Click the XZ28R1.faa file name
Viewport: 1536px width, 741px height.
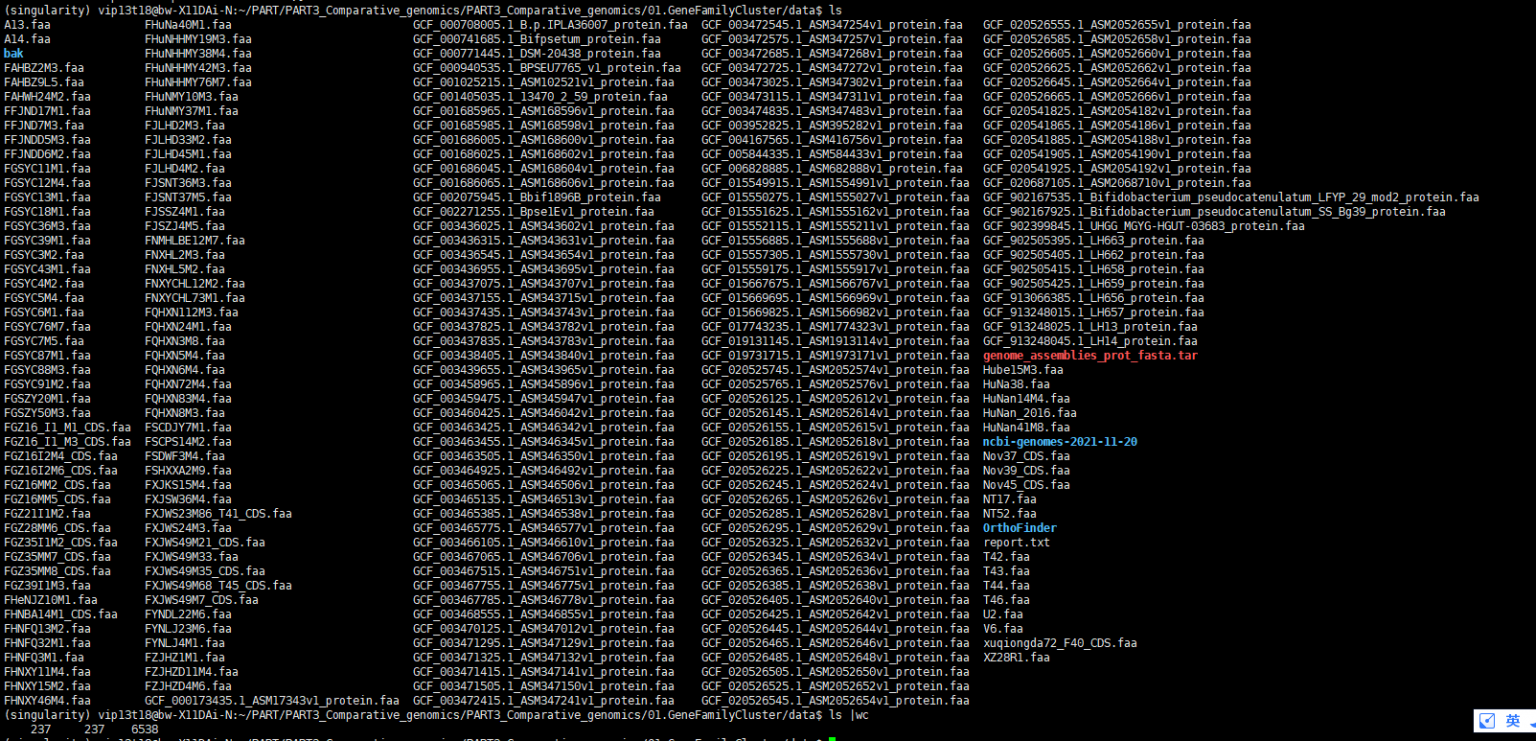(1016, 658)
